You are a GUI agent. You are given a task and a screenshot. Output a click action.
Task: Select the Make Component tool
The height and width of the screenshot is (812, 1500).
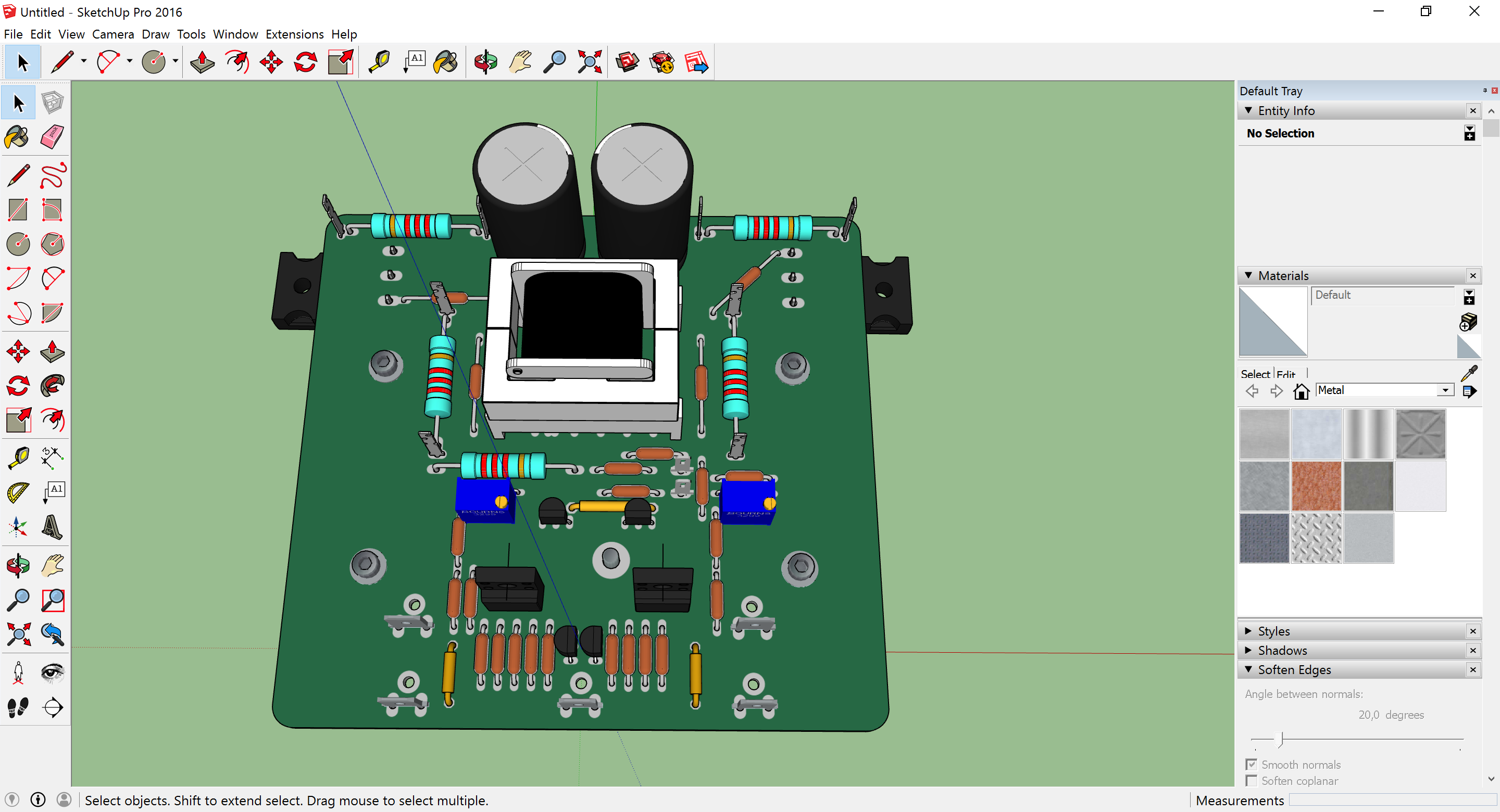click(x=53, y=103)
